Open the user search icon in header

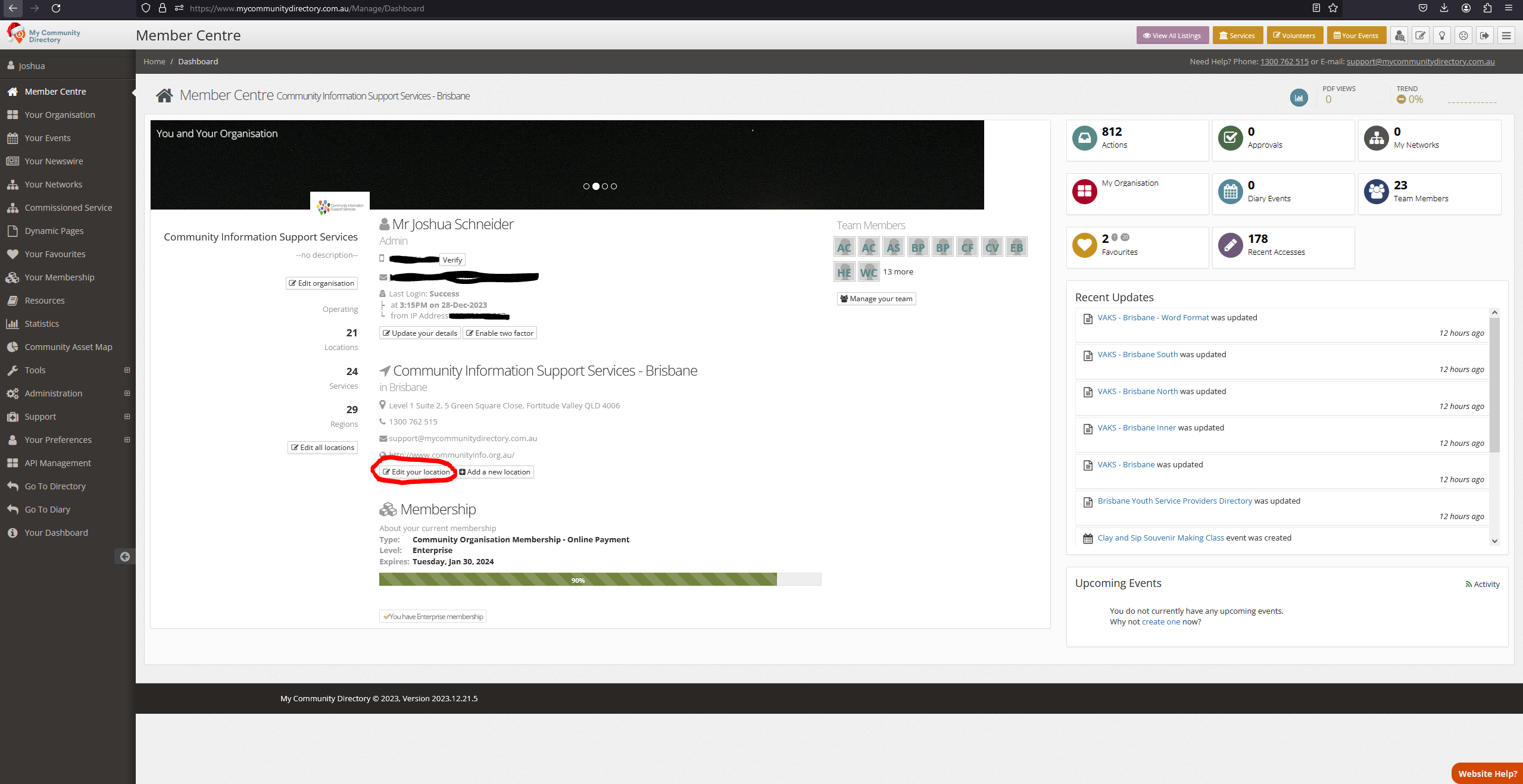(1399, 36)
